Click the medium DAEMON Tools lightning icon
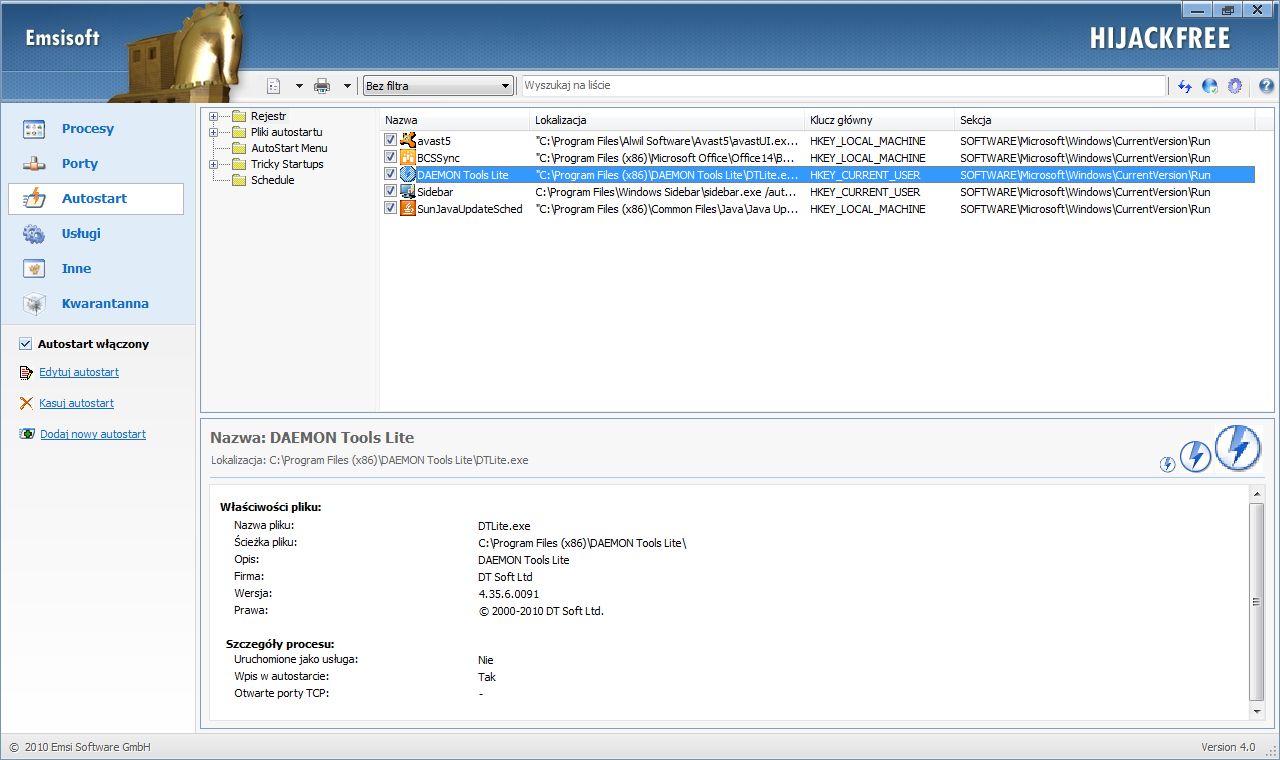The width and height of the screenshot is (1280, 760). pos(1196,457)
